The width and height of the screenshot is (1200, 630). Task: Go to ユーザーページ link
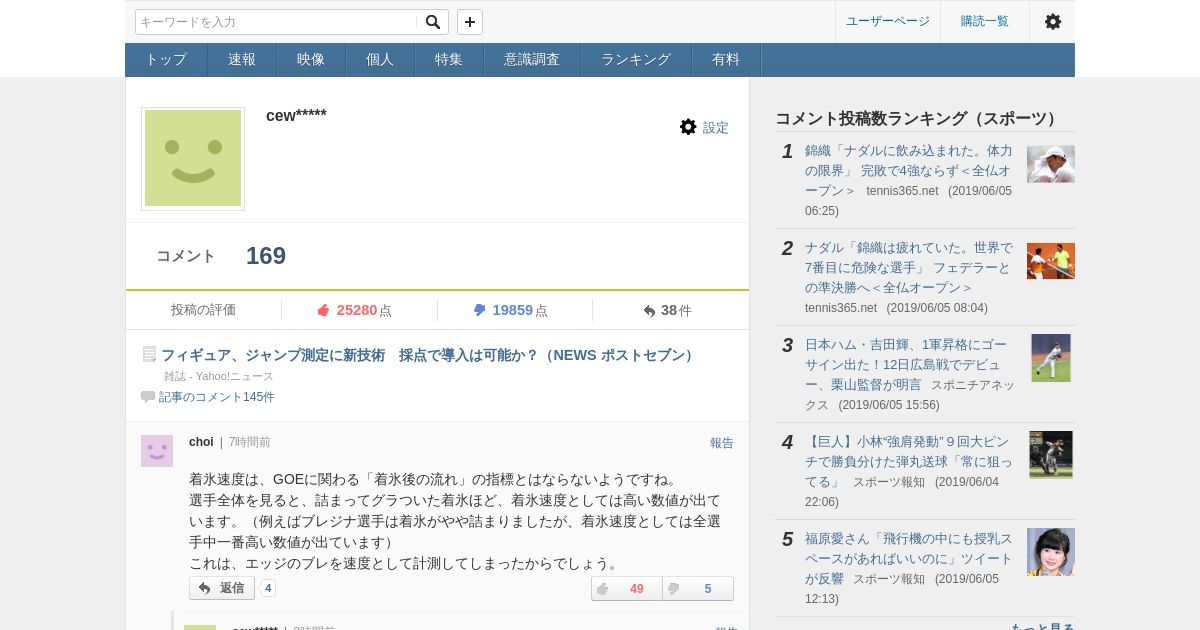(888, 21)
